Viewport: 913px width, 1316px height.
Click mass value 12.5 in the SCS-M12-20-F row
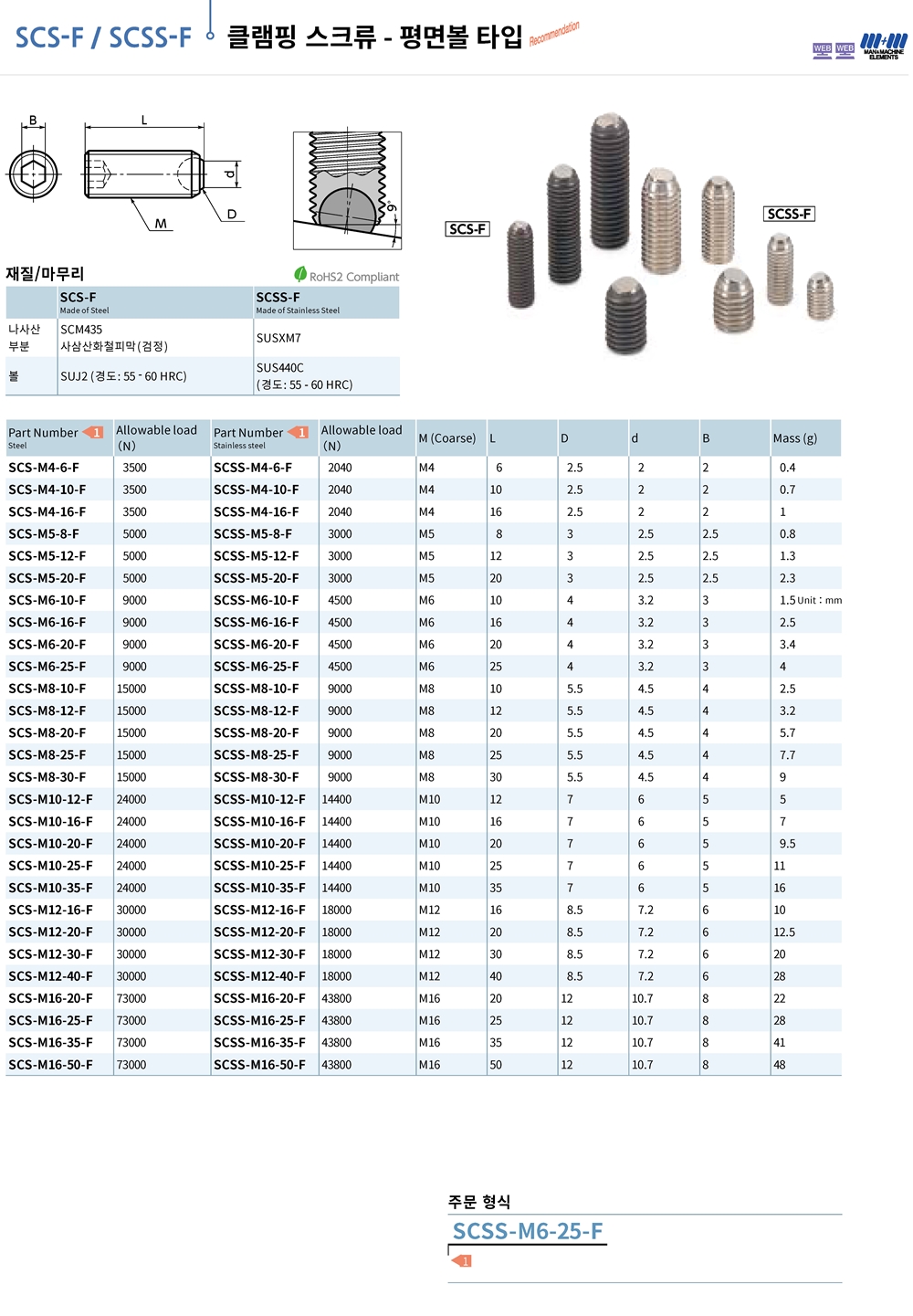[784, 932]
